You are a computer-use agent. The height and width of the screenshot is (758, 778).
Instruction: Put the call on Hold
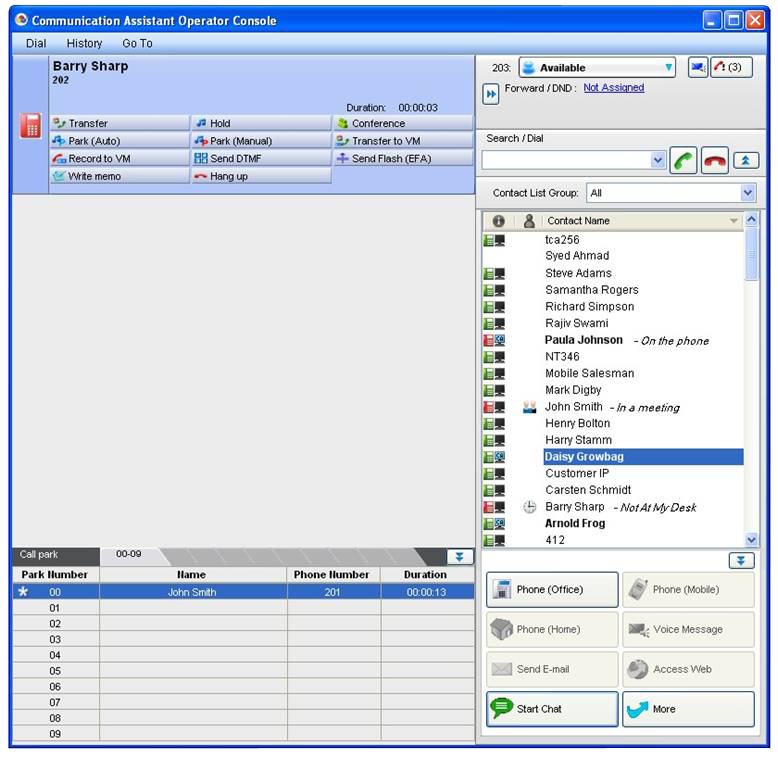pyautogui.click(x=261, y=123)
